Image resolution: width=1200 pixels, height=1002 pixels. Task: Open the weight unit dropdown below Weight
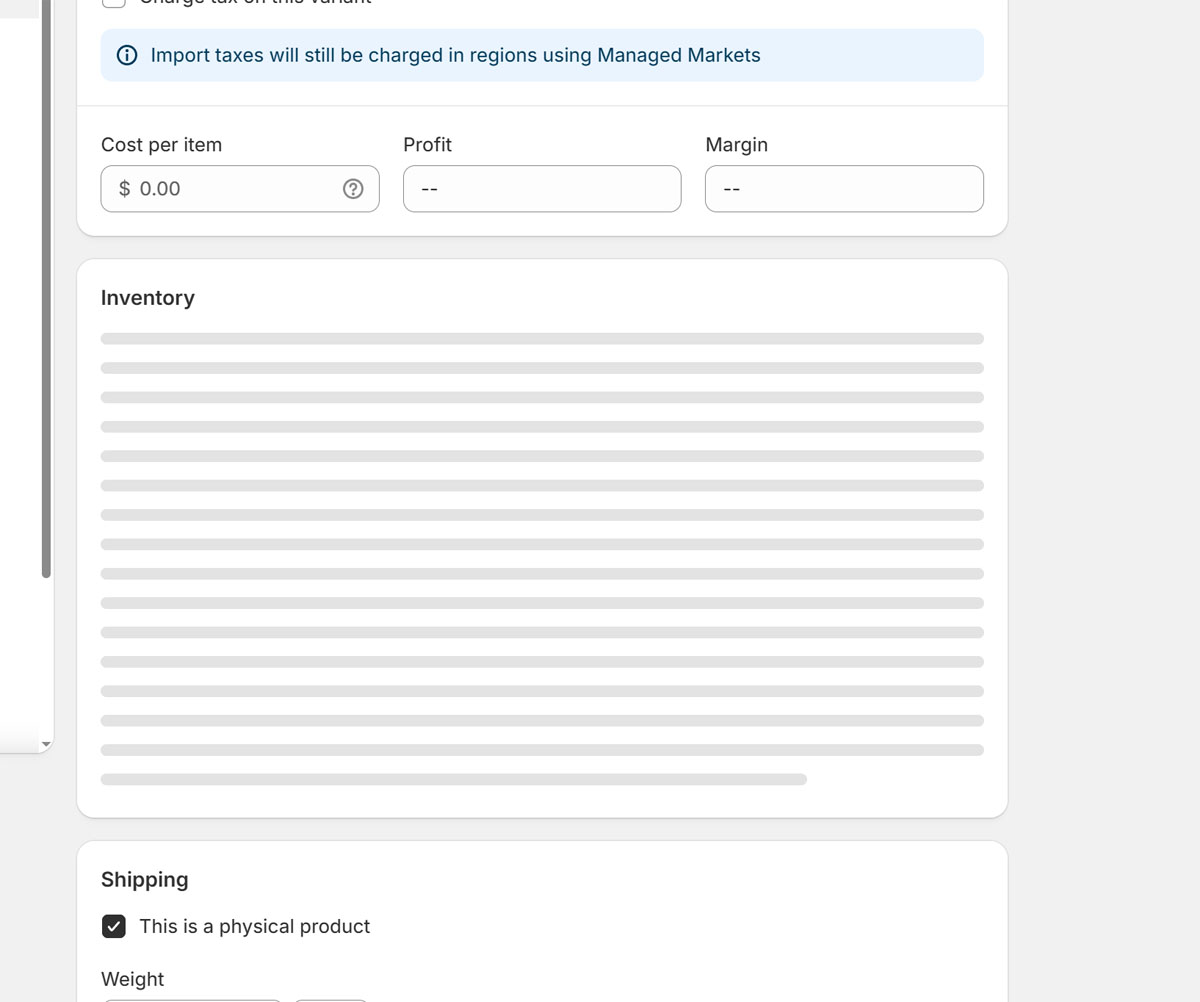tap(331, 998)
